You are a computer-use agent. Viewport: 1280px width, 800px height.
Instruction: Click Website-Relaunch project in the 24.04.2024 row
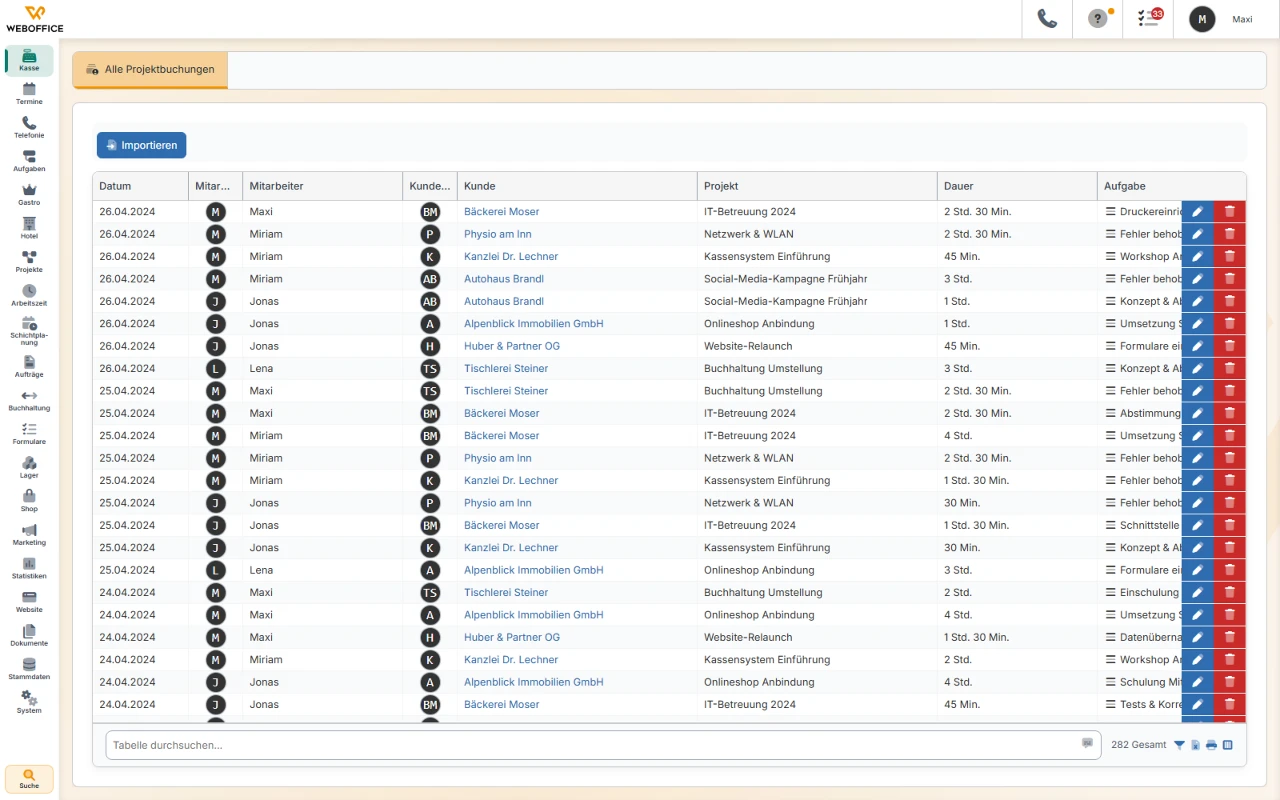tap(748, 637)
